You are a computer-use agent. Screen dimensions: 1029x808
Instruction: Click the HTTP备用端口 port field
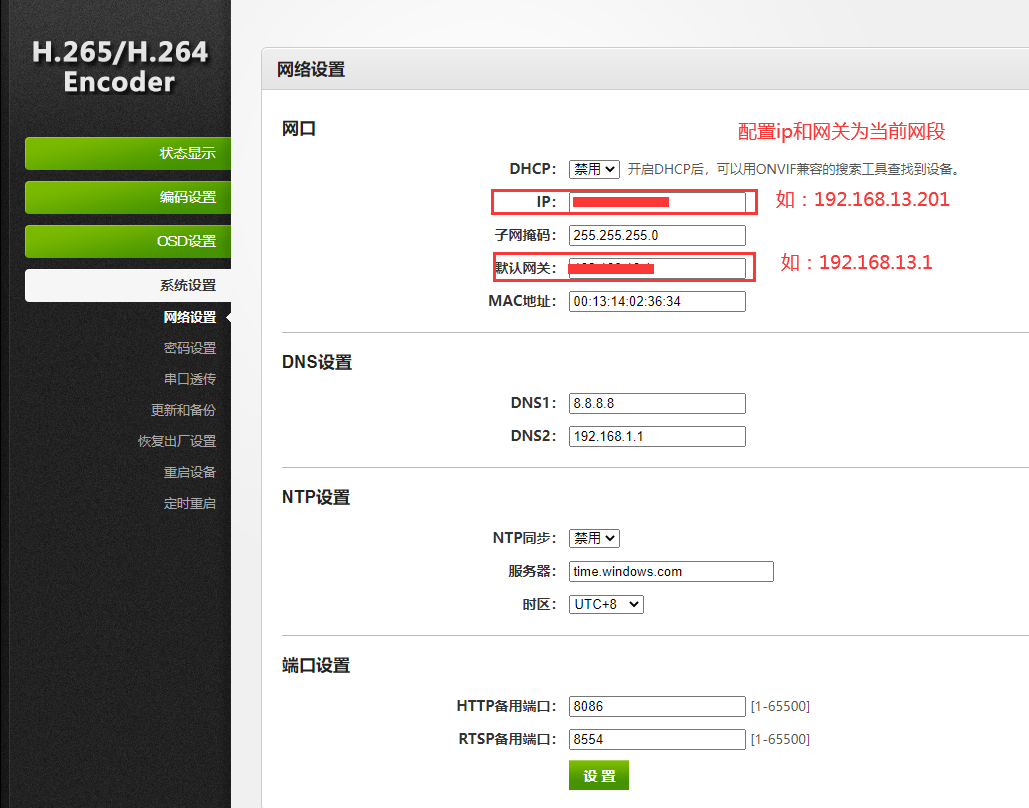coord(657,706)
